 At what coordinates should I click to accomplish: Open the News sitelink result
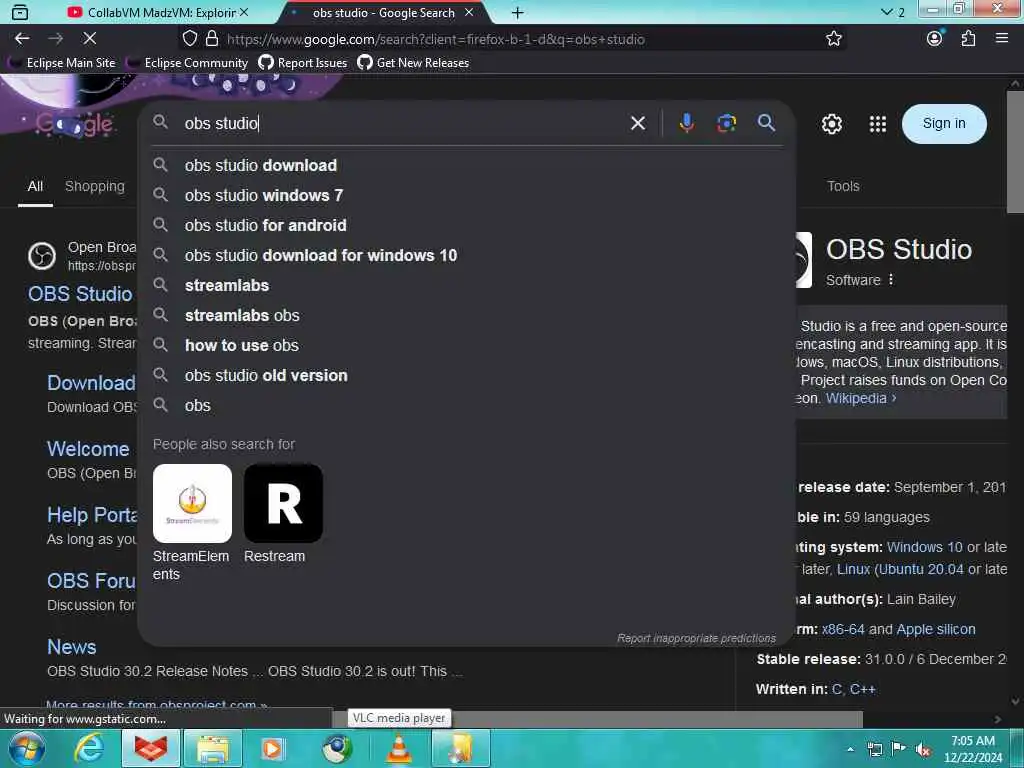(x=72, y=647)
